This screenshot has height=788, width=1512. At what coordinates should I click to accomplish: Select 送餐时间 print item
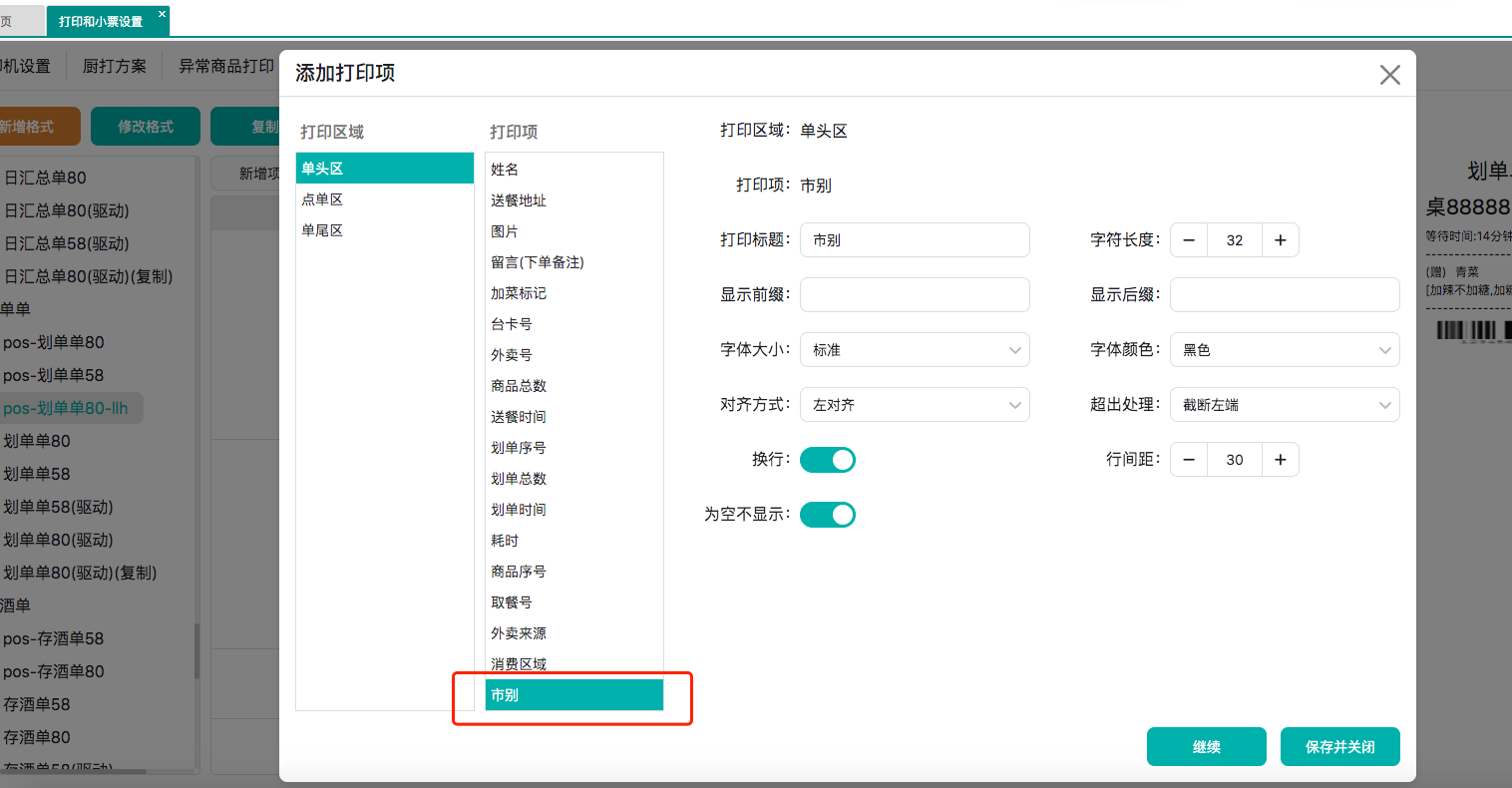(x=574, y=417)
